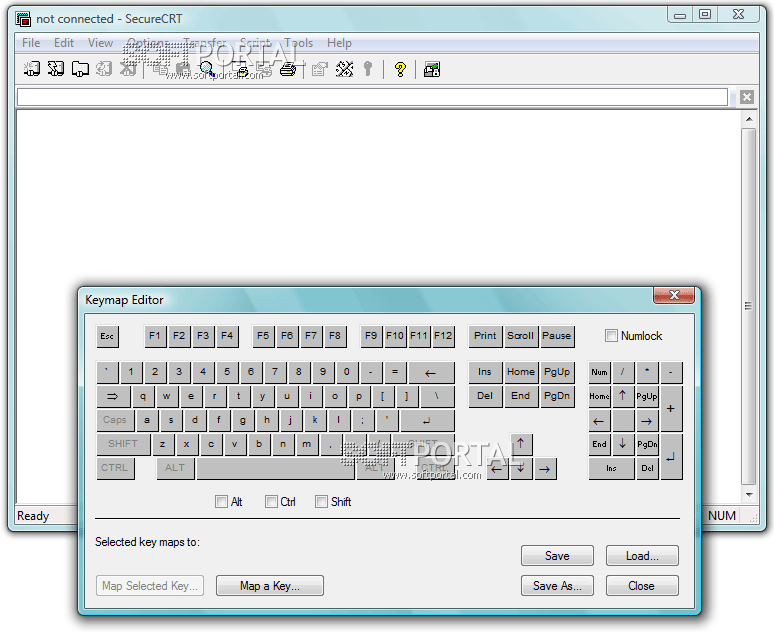Select the Del key in the navigation cluster
This screenshot has height=632, width=774.
(486, 396)
